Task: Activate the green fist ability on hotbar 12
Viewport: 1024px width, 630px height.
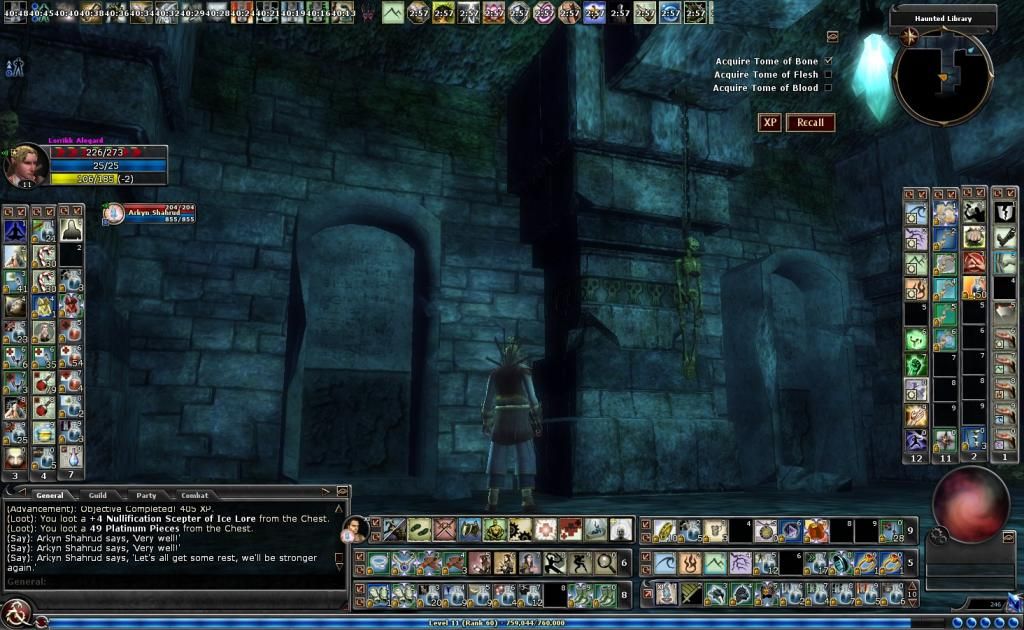Action: (916, 364)
